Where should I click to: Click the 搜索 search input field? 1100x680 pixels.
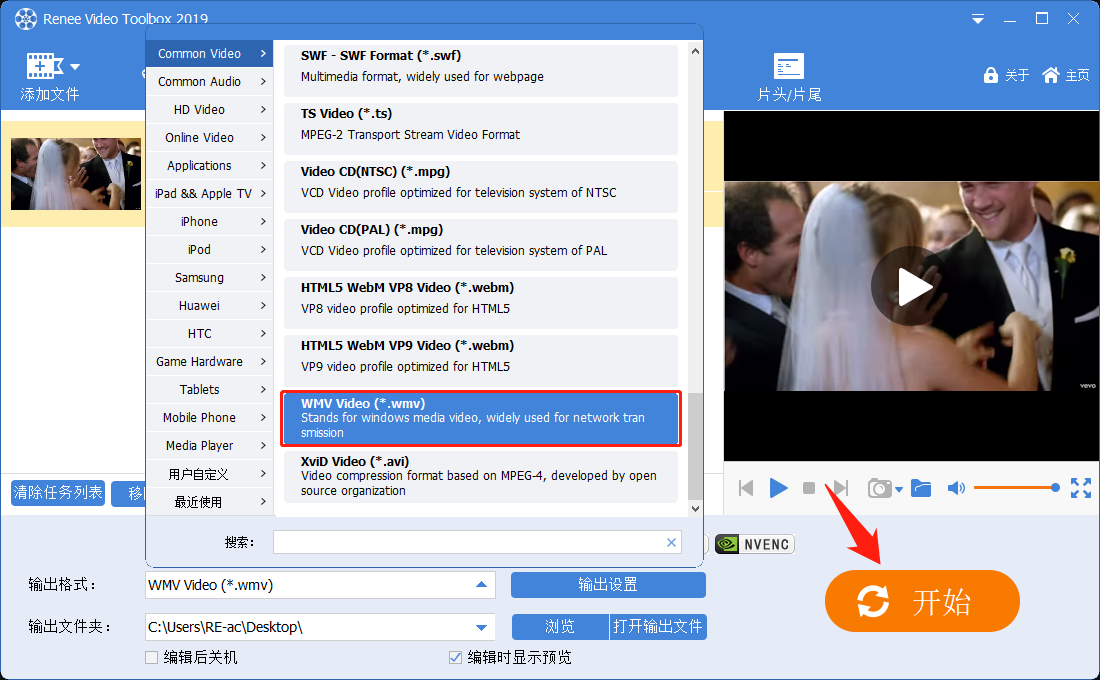coord(477,542)
